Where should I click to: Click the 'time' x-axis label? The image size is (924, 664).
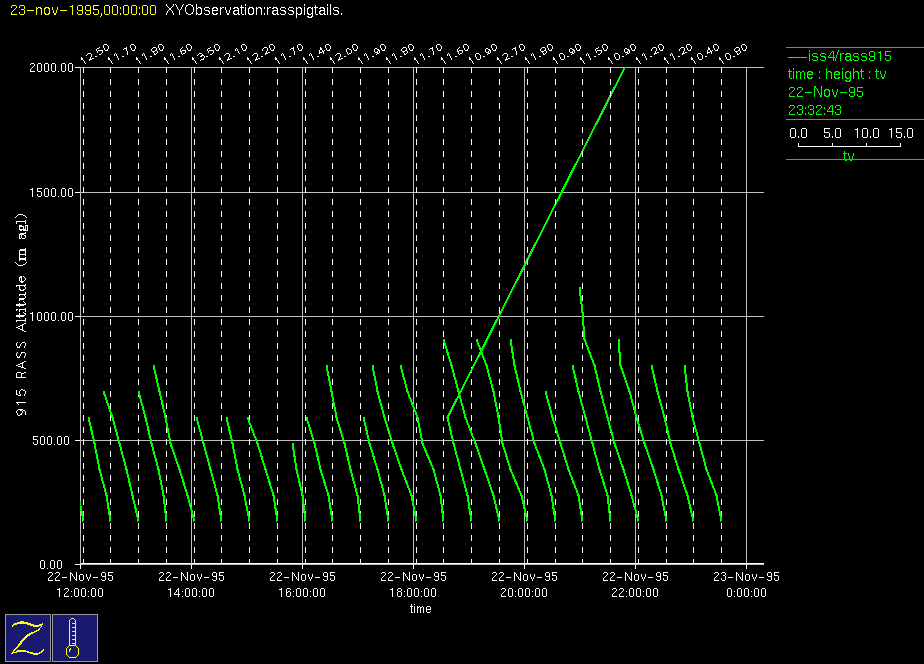420,608
